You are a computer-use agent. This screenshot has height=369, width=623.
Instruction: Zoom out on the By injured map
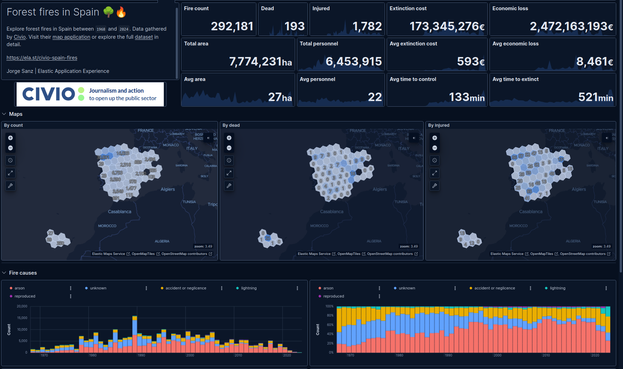[x=434, y=148]
